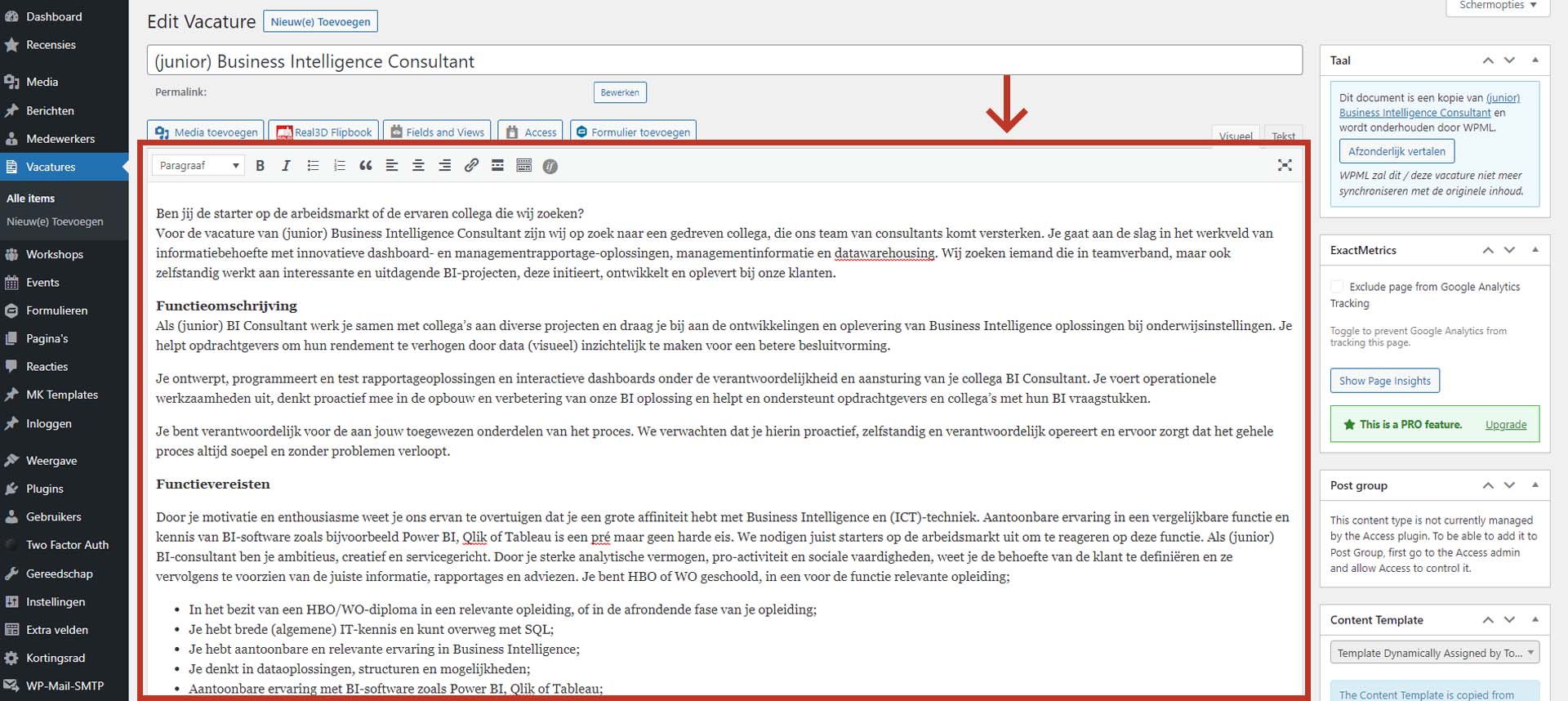Select Alle items submenu
Image resolution: width=1568 pixels, height=701 pixels.
31,198
